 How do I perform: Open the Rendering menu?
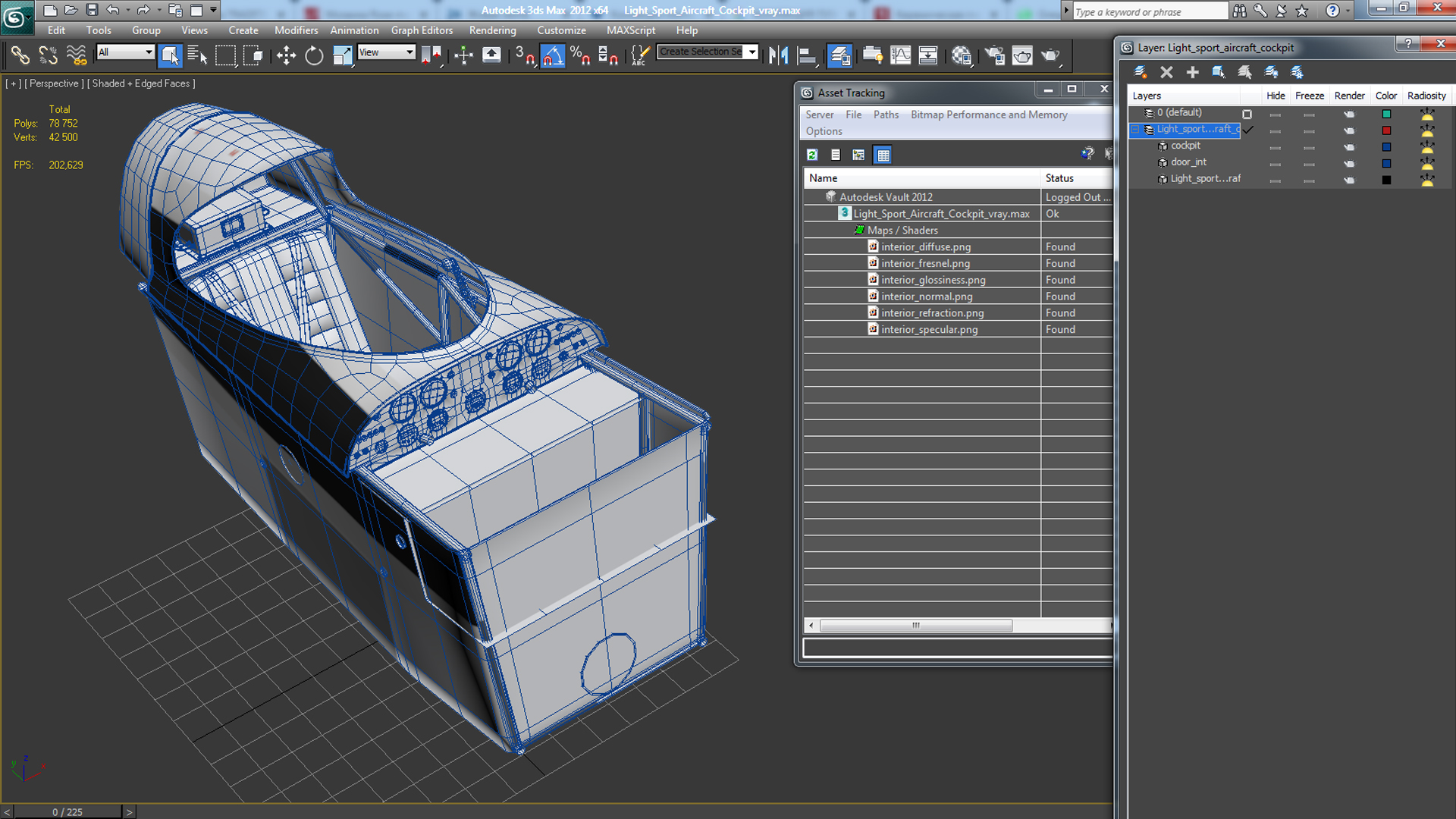point(492,30)
